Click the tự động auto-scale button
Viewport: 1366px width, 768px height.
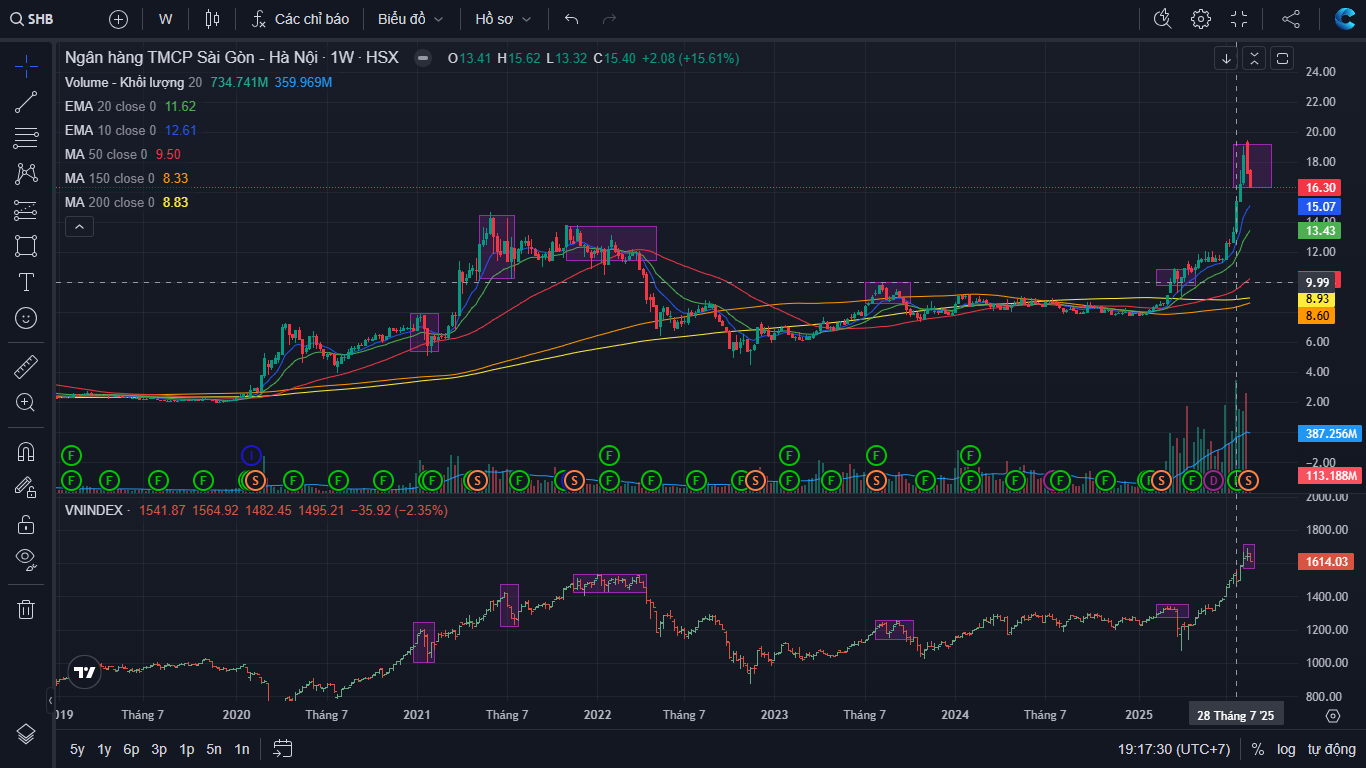[1330, 749]
